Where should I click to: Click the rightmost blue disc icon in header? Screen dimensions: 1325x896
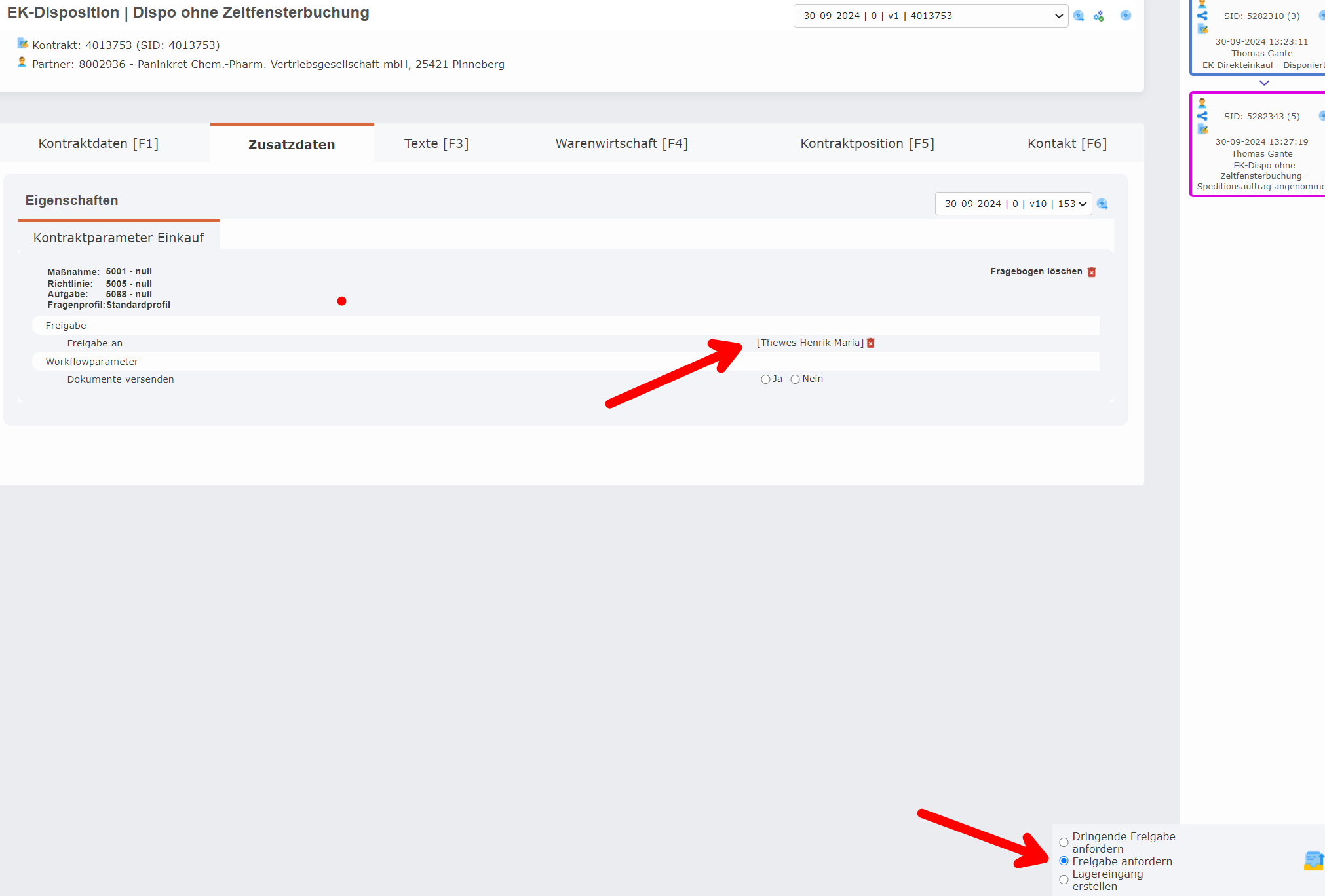point(1126,15)
